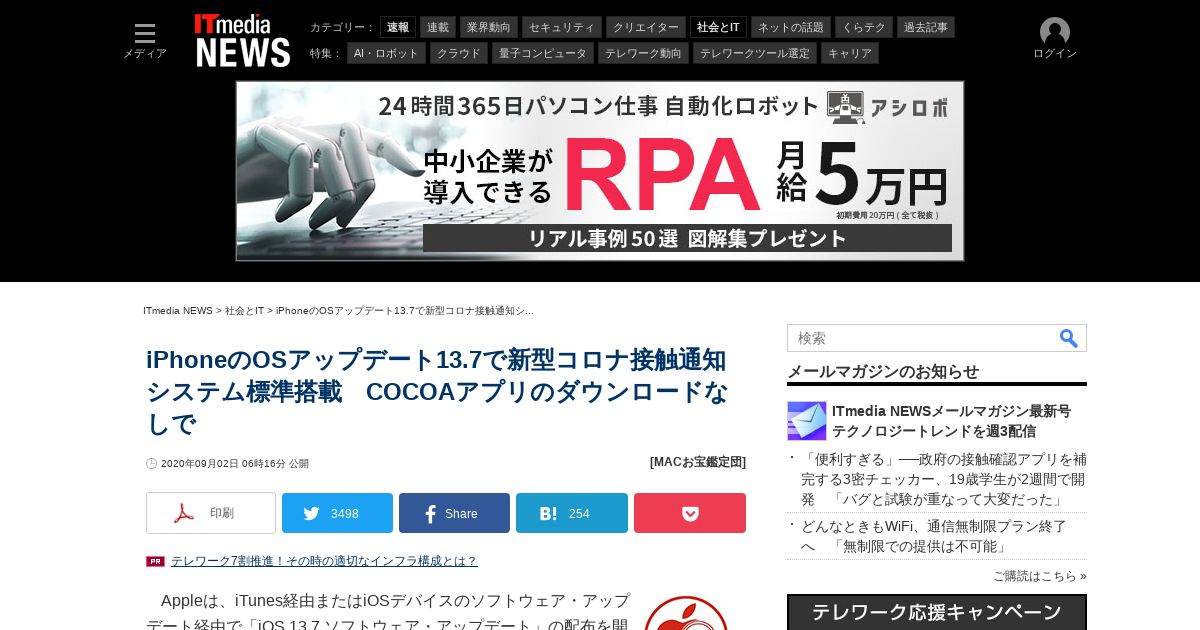The height and width of the screenshot is (630, 1200).
Task: Select 速報 category tab
Action: pyautogui.click(x=398, y=27)
